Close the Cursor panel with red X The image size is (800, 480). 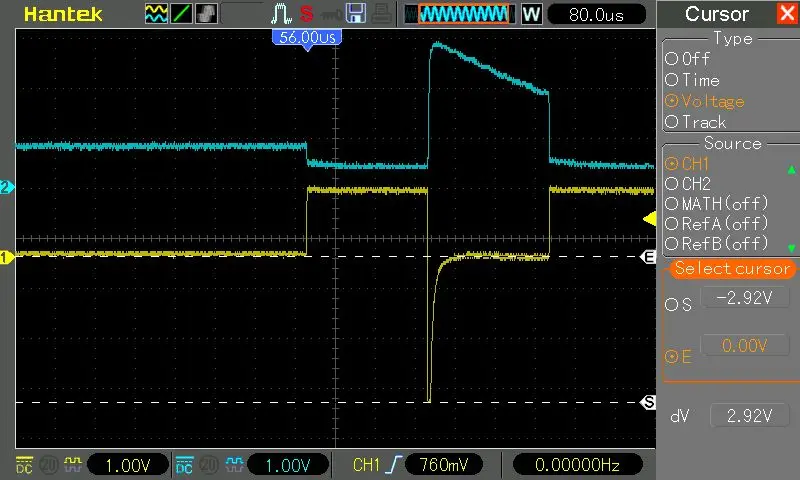[x=788, y=13]
